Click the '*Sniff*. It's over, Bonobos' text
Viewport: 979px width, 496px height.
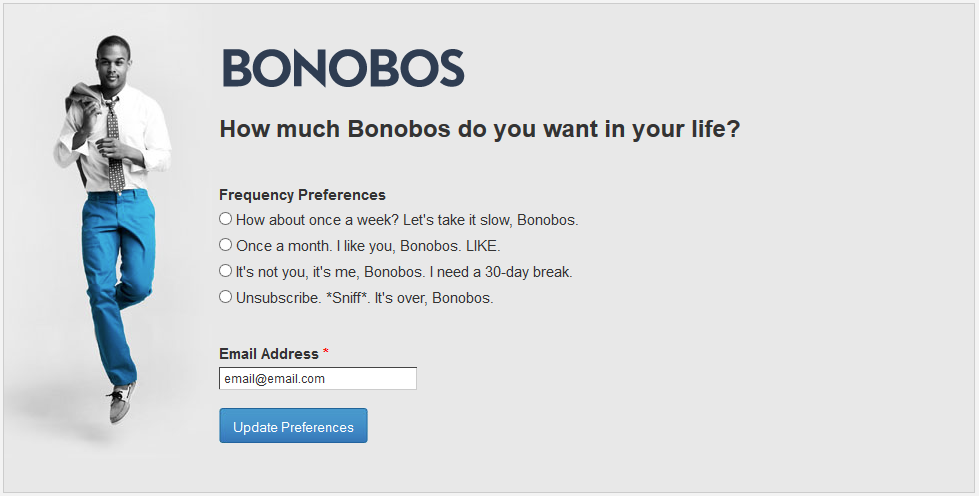pyautogui.click(x=410, y=298)
